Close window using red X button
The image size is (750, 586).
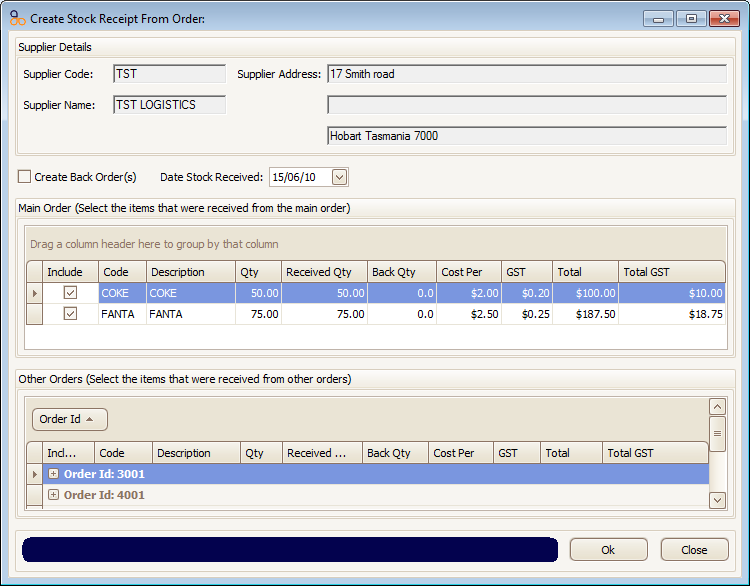724,19
